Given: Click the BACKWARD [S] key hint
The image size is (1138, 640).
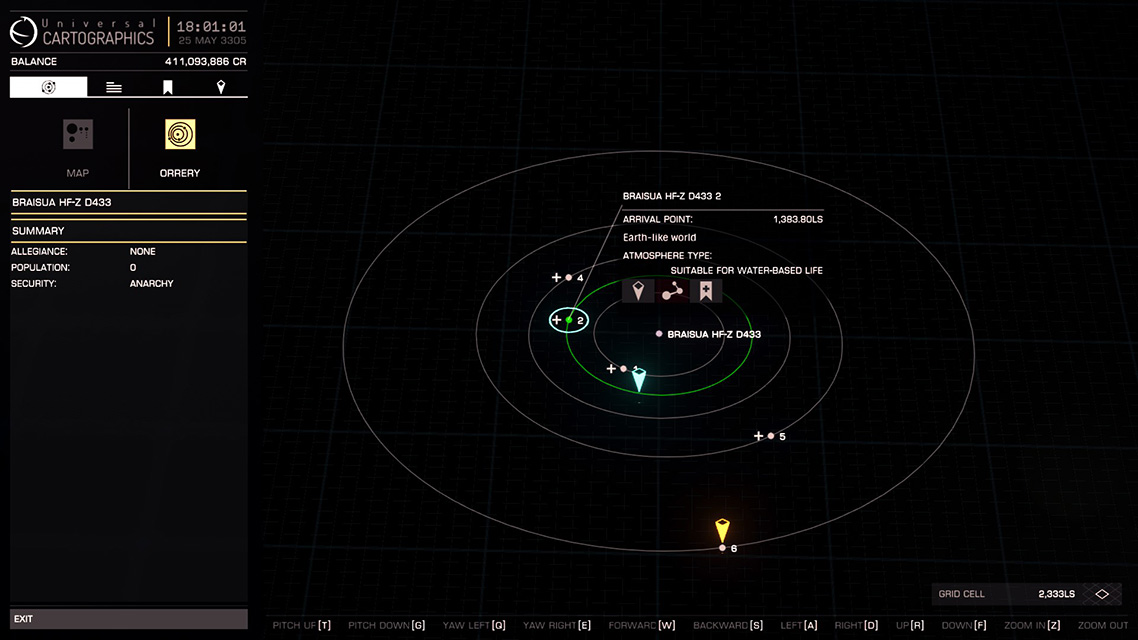Looking at the screenshot, I should coord(728,625).
